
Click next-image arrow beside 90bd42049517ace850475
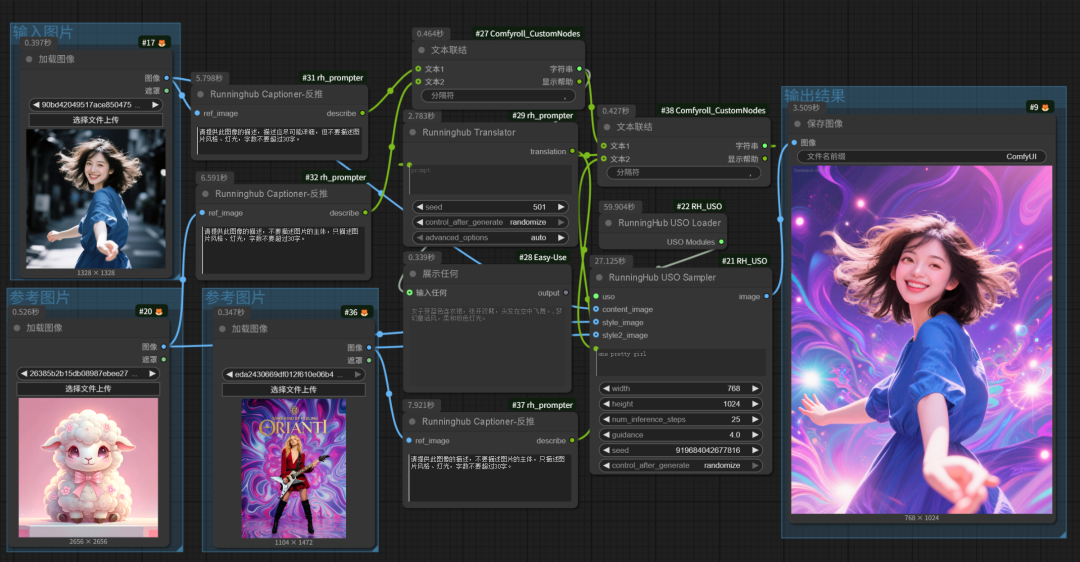coord(156,105)
